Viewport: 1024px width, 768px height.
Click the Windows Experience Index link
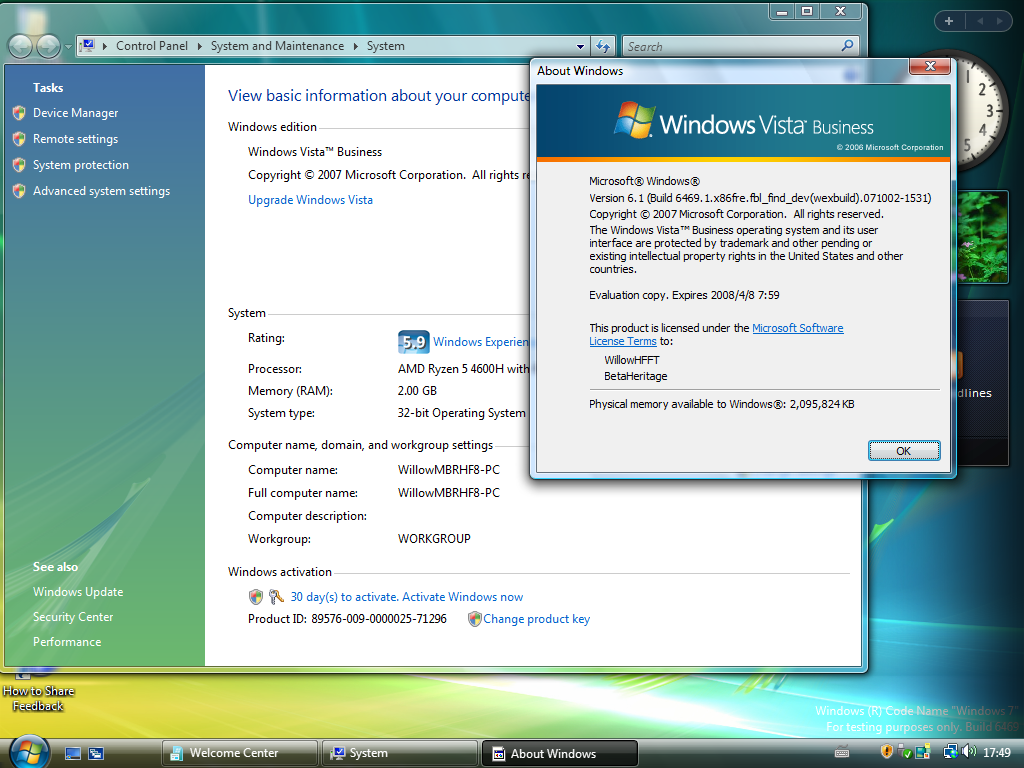coord(481,342)
